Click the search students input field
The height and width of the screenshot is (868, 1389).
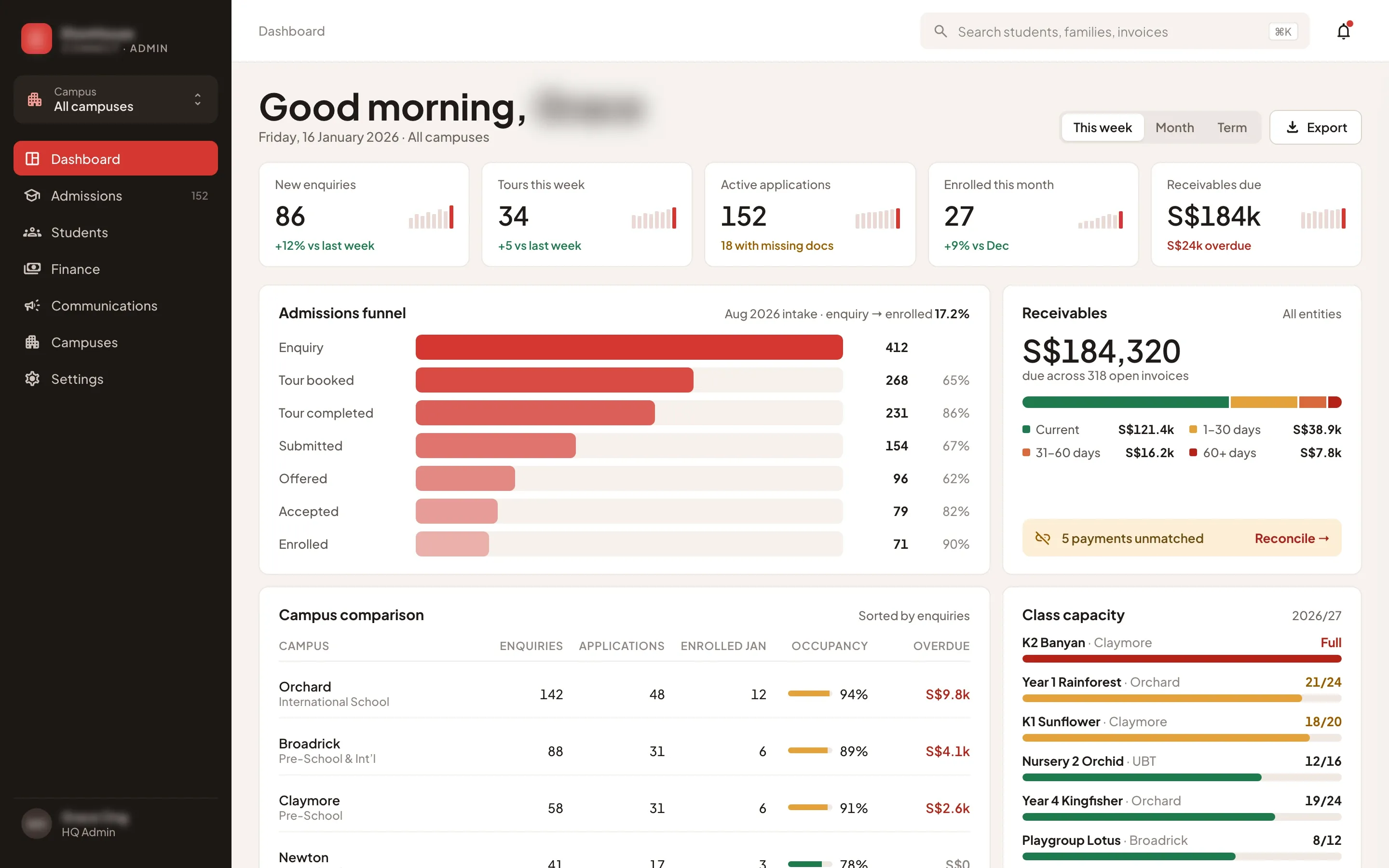pyautogui.click(x=1114, y=31)
